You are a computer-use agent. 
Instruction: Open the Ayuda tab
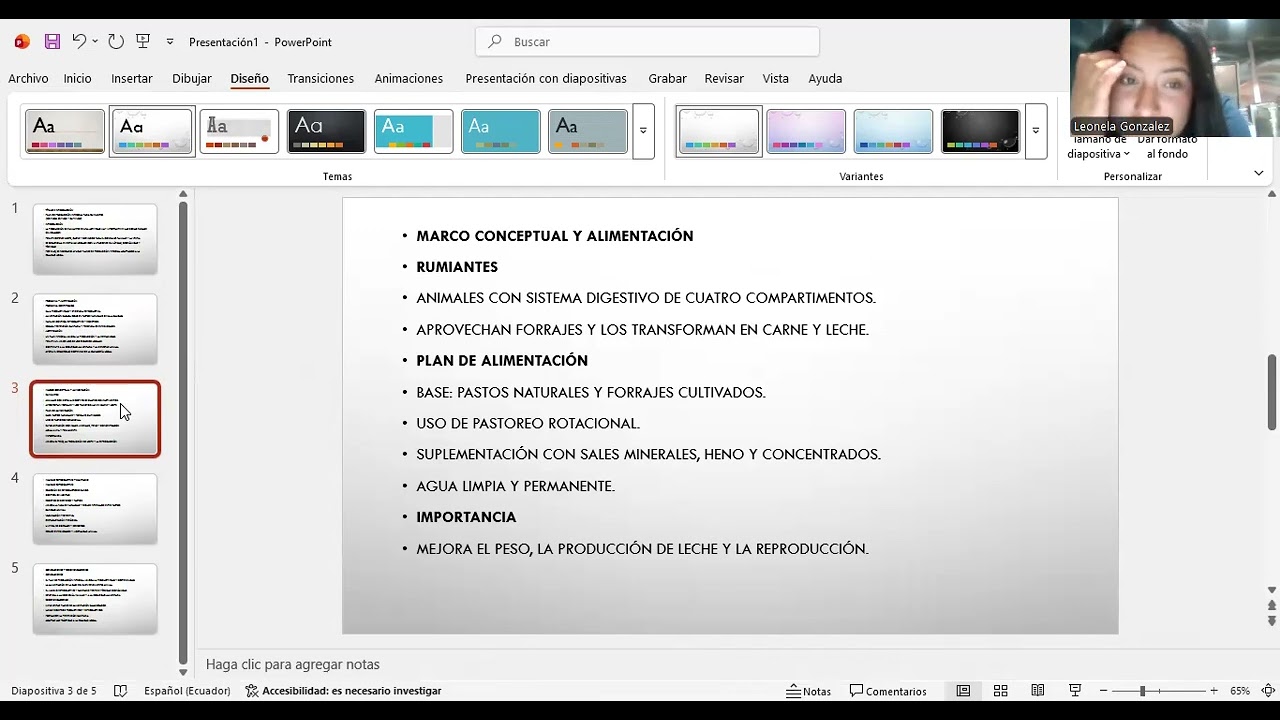tap(825, 78)
